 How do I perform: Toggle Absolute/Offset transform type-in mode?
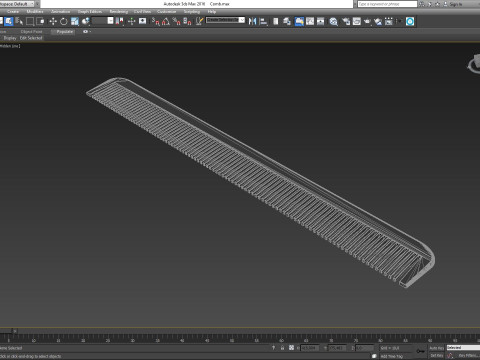[291, 348]
